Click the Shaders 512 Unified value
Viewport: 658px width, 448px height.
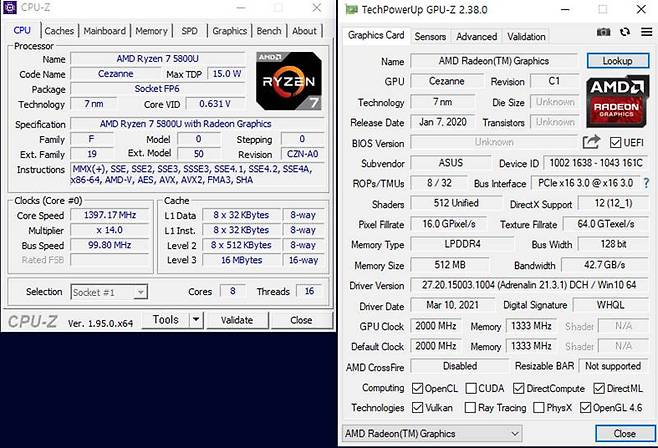pyautogui.click(x=456, y=203)
